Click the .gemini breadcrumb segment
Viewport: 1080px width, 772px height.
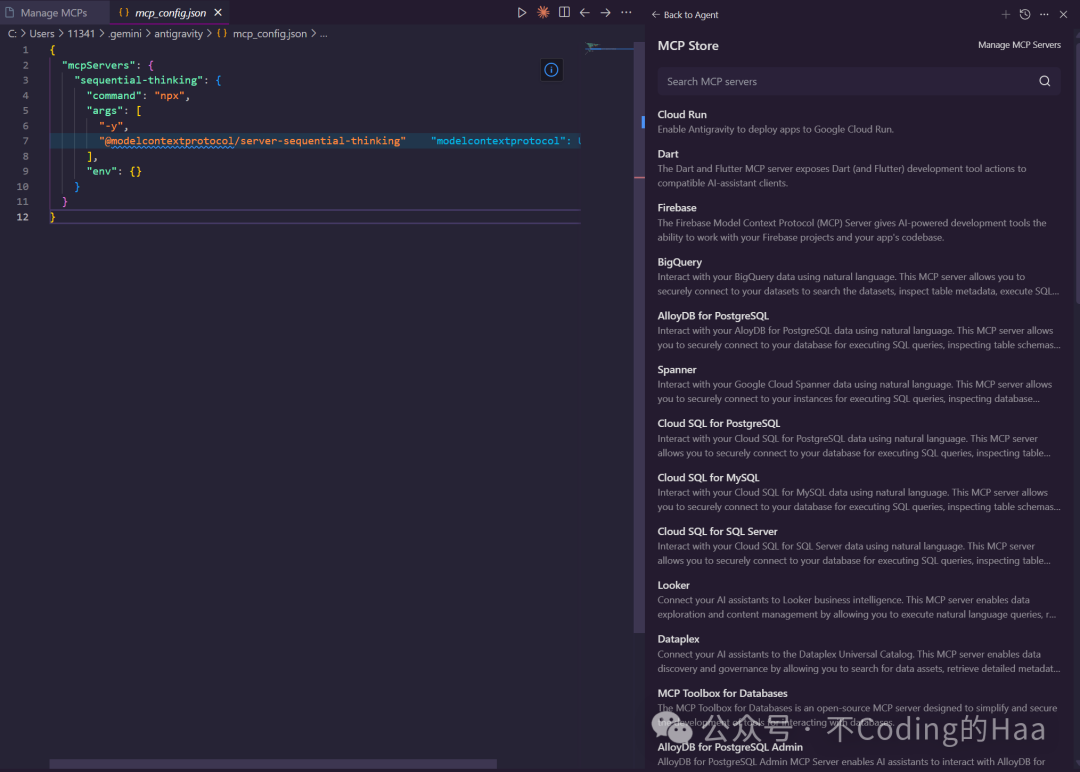(125, 33)
